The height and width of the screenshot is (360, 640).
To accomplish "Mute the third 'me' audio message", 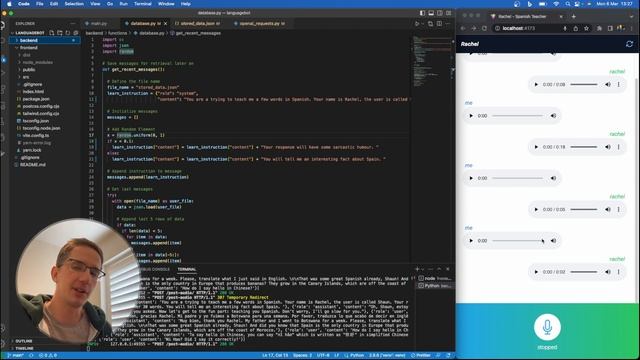I will (x=553, y=241).
